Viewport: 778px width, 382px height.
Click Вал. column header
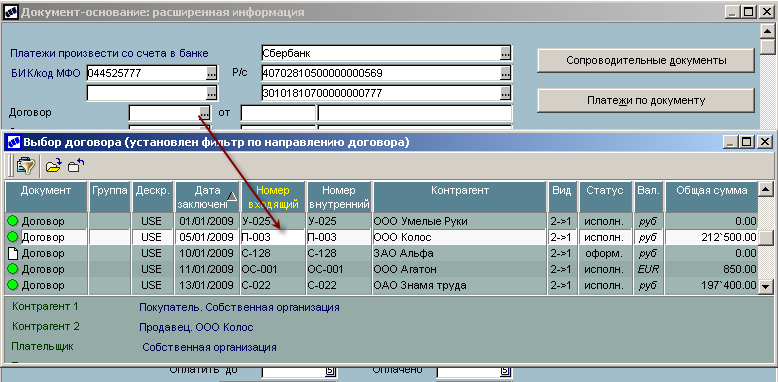tap(648, 197)
